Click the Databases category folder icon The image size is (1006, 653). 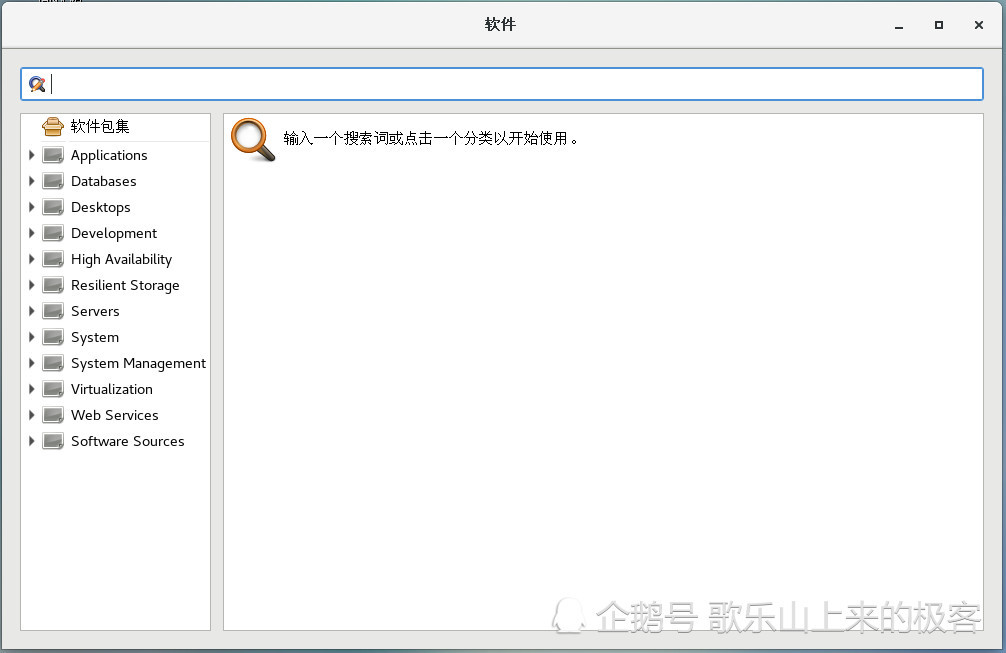point(53,182)
